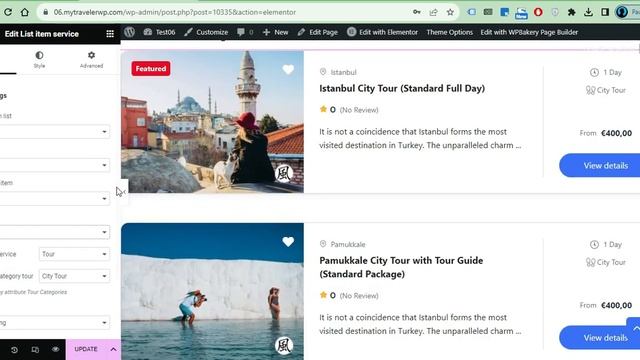Viewport: 640px width, 360px height.
Task: Click Edit with Elementor
Action: pyautogui.click(x=382, y=32)
